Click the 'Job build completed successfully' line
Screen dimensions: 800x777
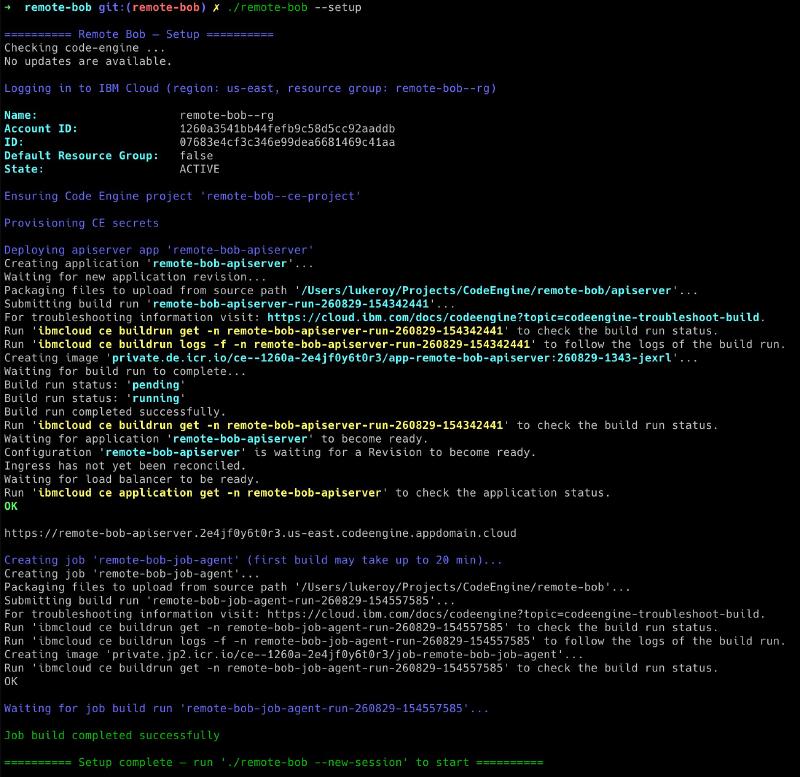click(112, 735)
